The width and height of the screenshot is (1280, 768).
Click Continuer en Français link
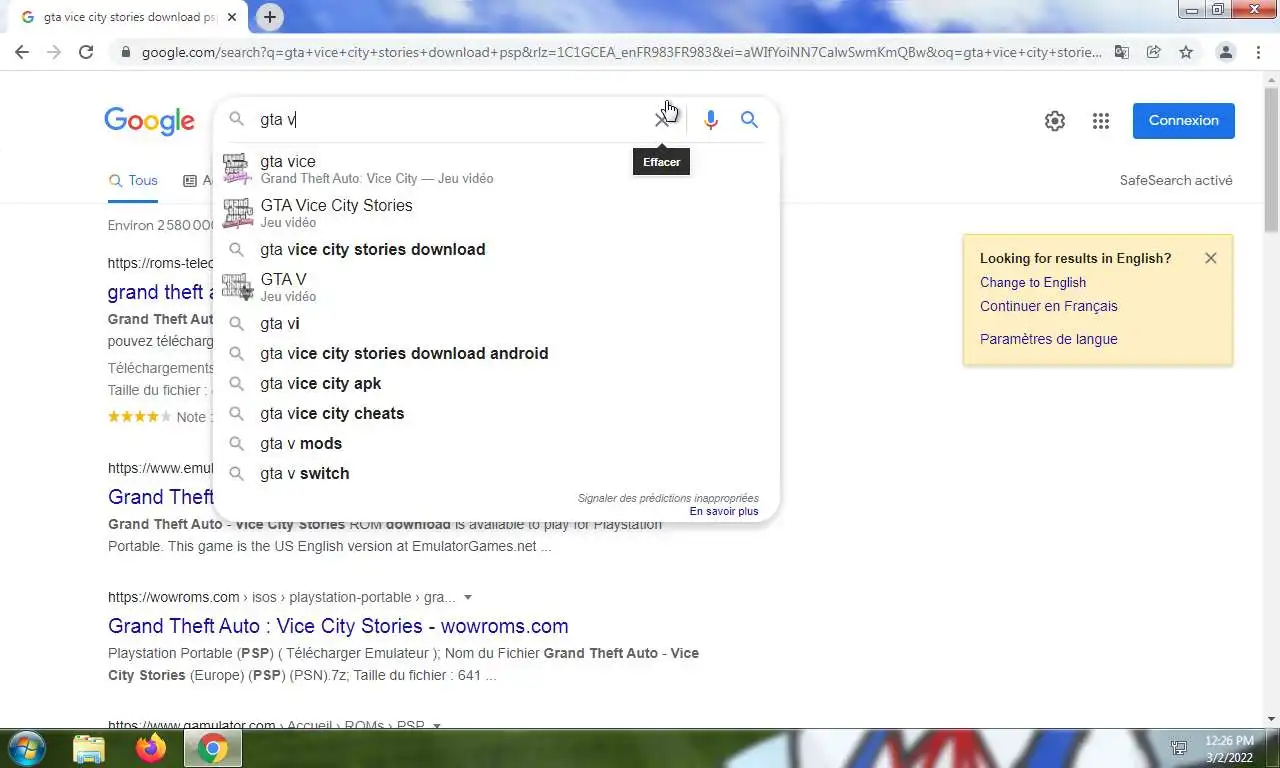pos(1049,307)
